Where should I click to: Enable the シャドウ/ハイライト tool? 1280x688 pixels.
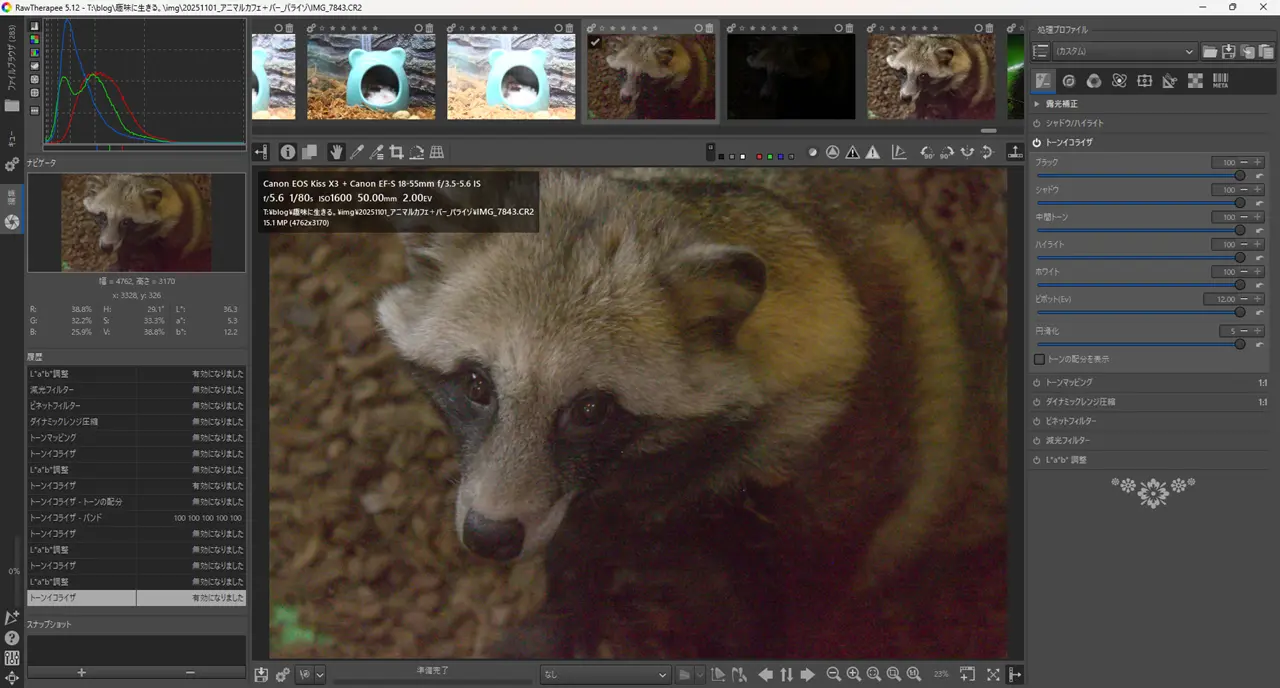(x=1037, y=123)
